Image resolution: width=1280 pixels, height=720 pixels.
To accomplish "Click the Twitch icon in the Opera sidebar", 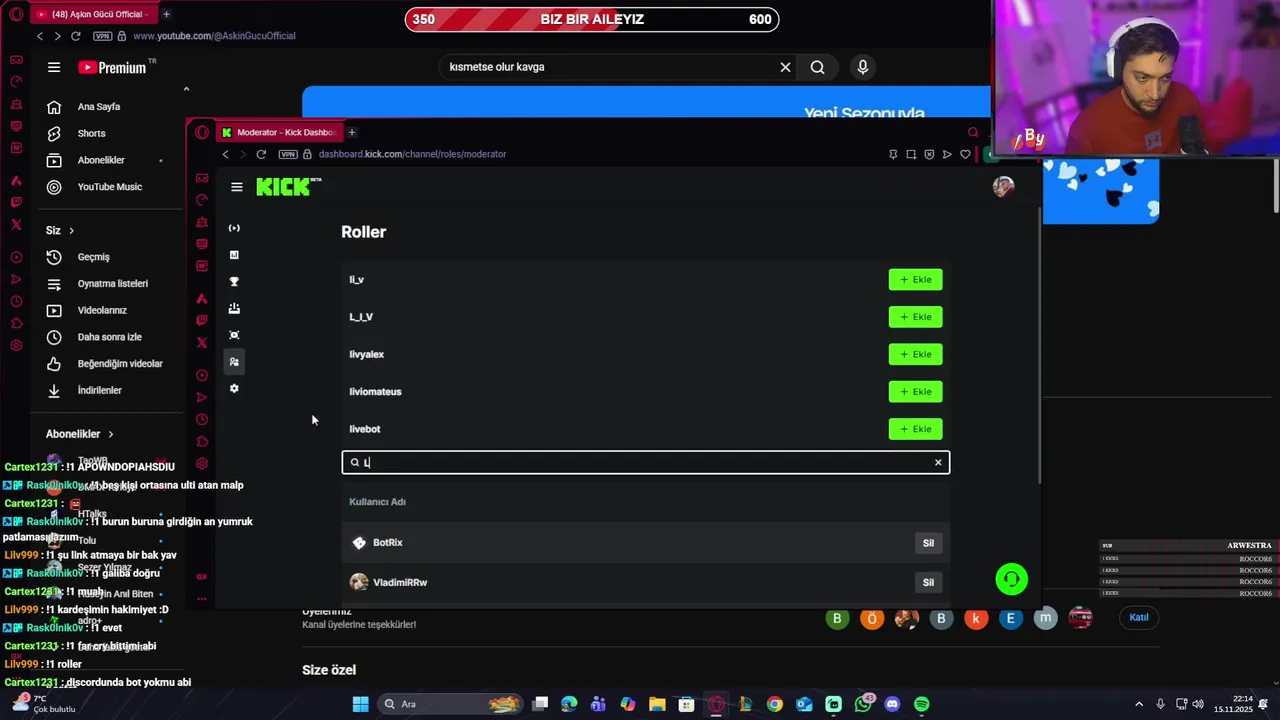I will tap(202, 320).
